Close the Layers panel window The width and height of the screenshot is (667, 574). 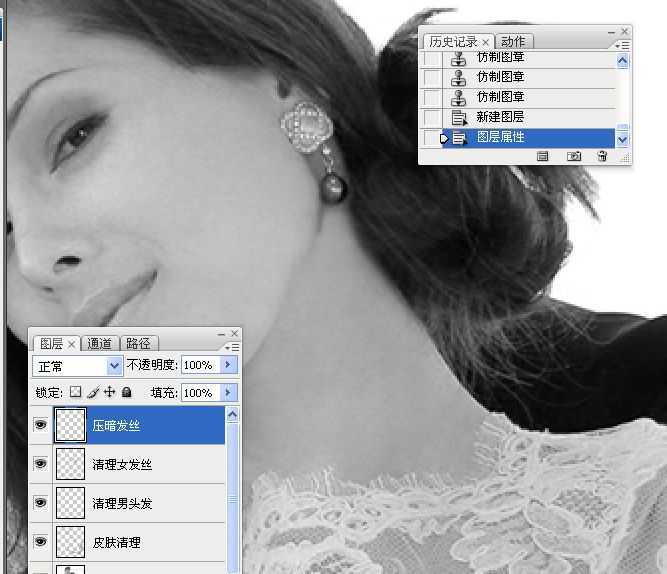click(x=234, y=333)
